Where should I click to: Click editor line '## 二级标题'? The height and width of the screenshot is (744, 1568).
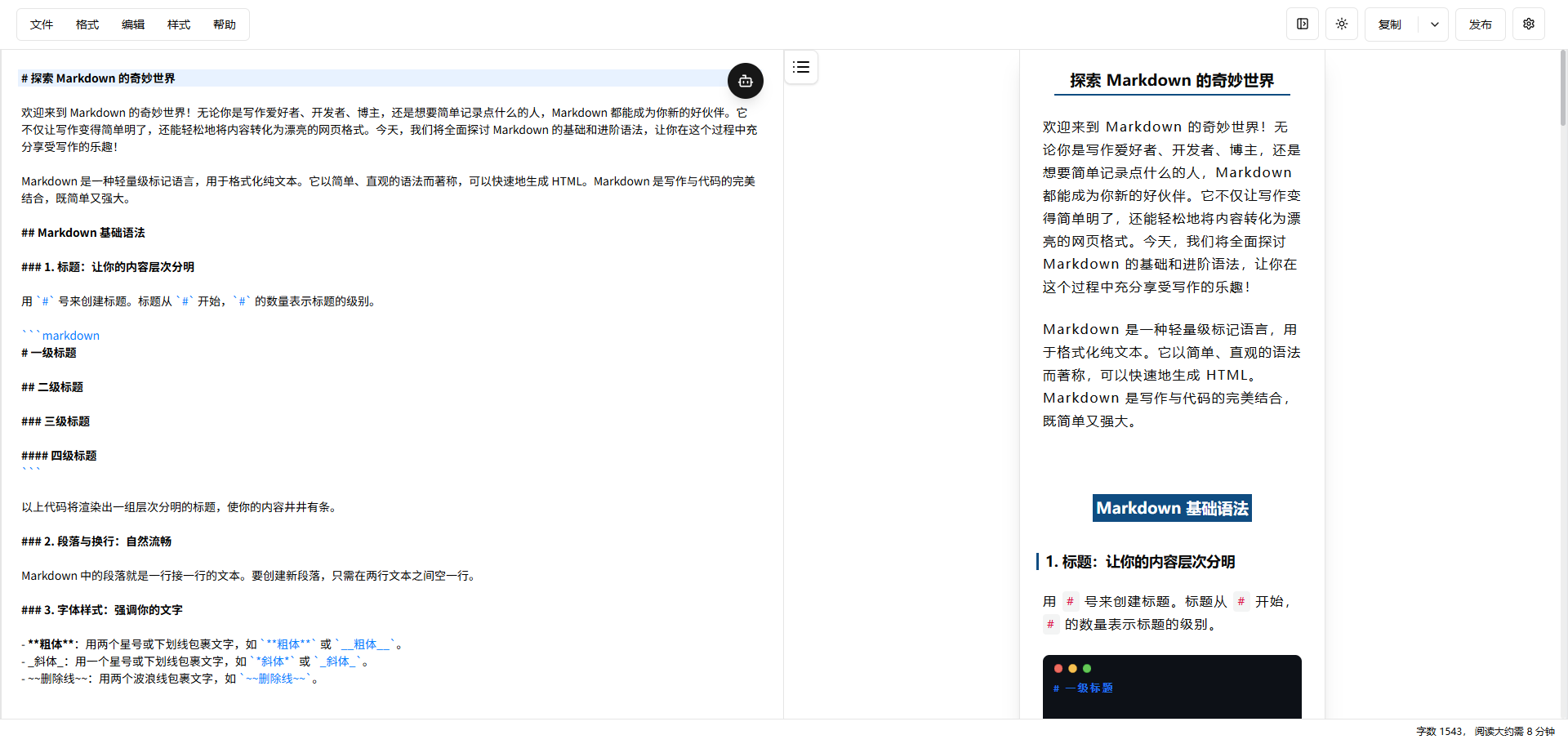pos(52,387)
